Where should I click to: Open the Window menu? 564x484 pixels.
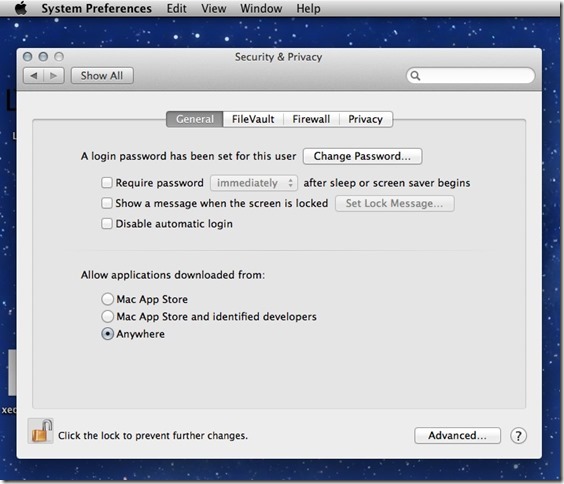pyautogui.click(x=261, y=8)
